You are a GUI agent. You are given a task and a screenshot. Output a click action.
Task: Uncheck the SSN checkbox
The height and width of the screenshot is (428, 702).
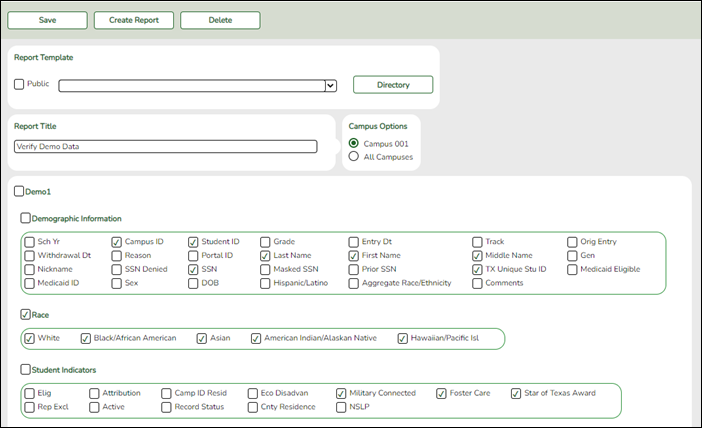tap(193, 270)
